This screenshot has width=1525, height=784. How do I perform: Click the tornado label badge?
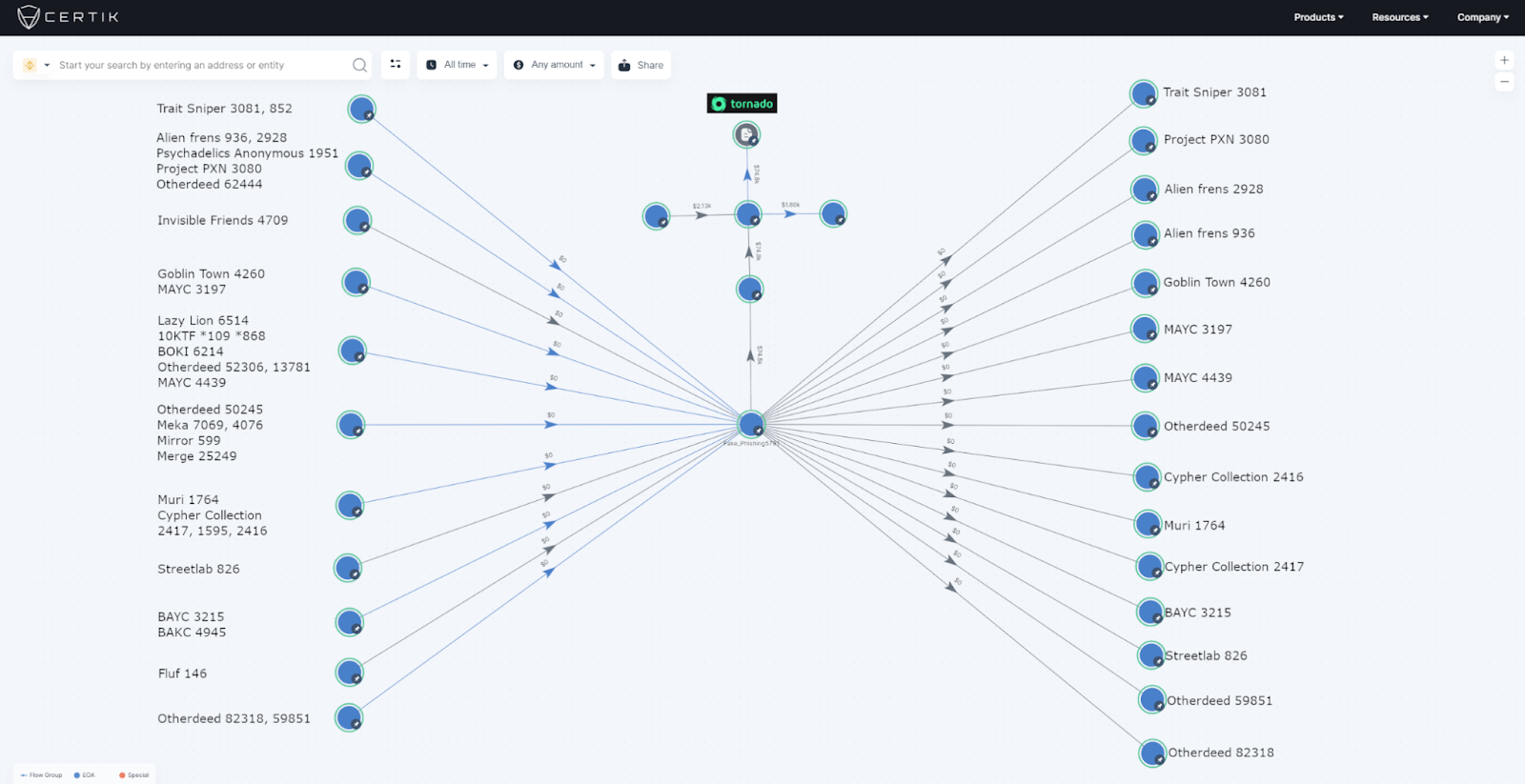(x=742, y=104)
